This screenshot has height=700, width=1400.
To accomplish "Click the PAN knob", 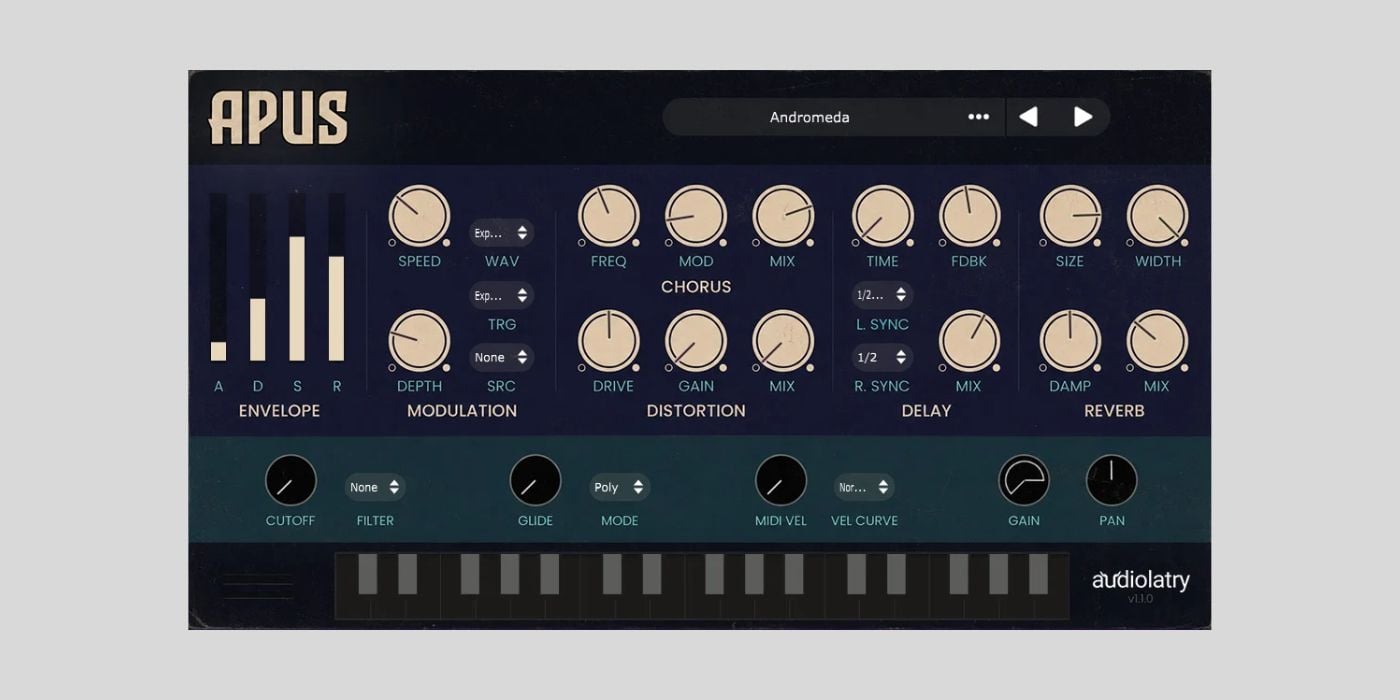I will [x=1111, y=480].
